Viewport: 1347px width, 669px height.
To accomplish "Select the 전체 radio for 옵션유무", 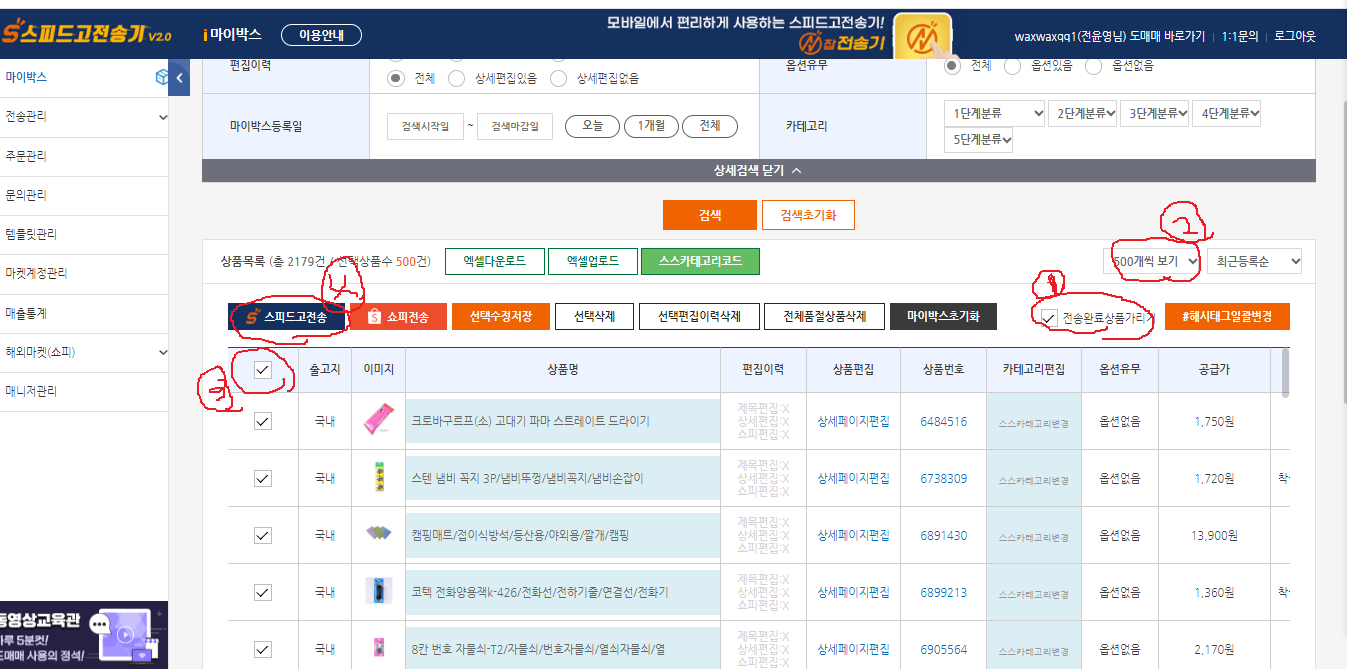I will pyautogui.click(x=952, y=65).
